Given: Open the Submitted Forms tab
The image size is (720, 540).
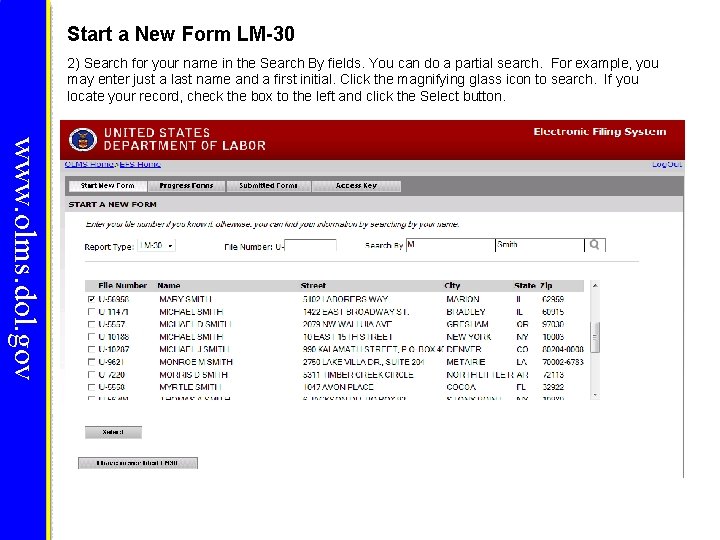Looking at the screenshot, I should 268,186.
